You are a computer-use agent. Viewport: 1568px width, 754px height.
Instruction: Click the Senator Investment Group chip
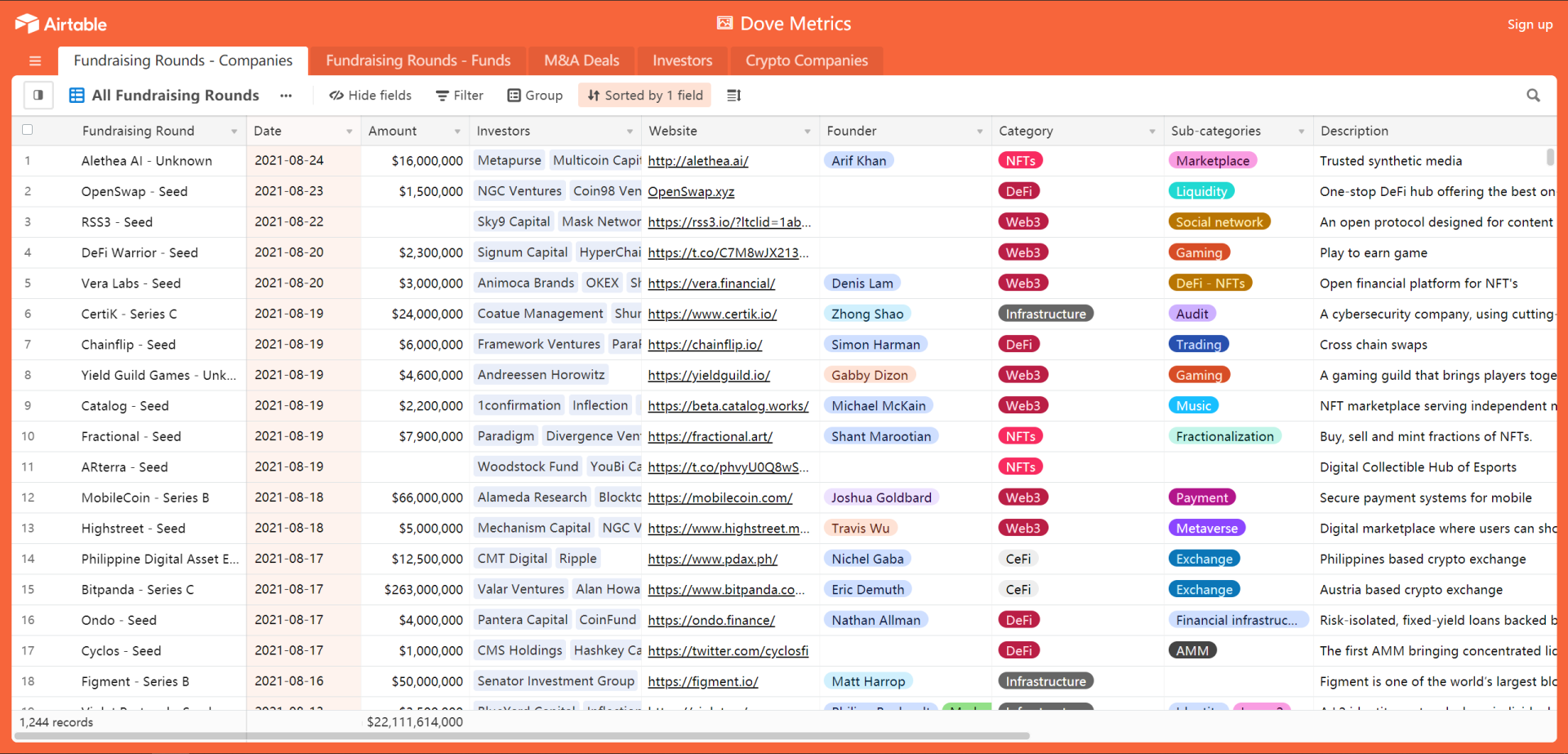(x=556, y=681)
